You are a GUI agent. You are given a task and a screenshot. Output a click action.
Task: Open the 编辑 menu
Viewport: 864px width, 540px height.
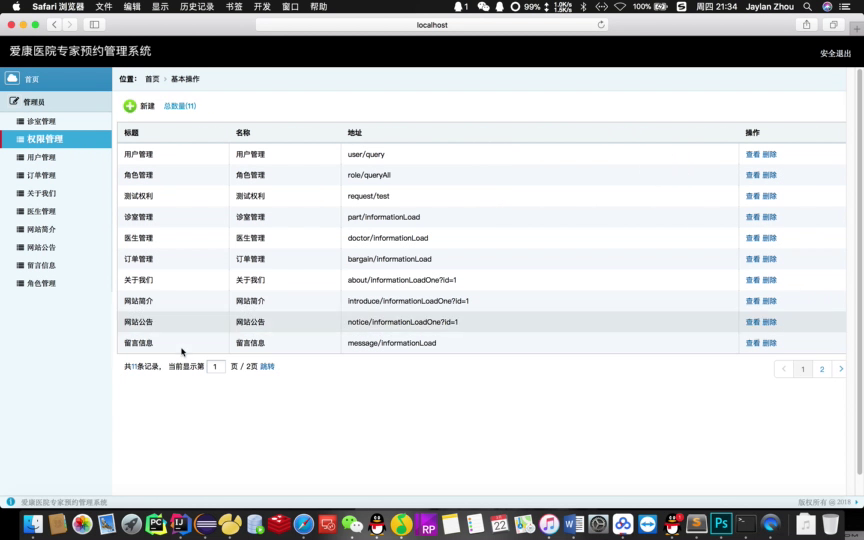coord(132,7)
